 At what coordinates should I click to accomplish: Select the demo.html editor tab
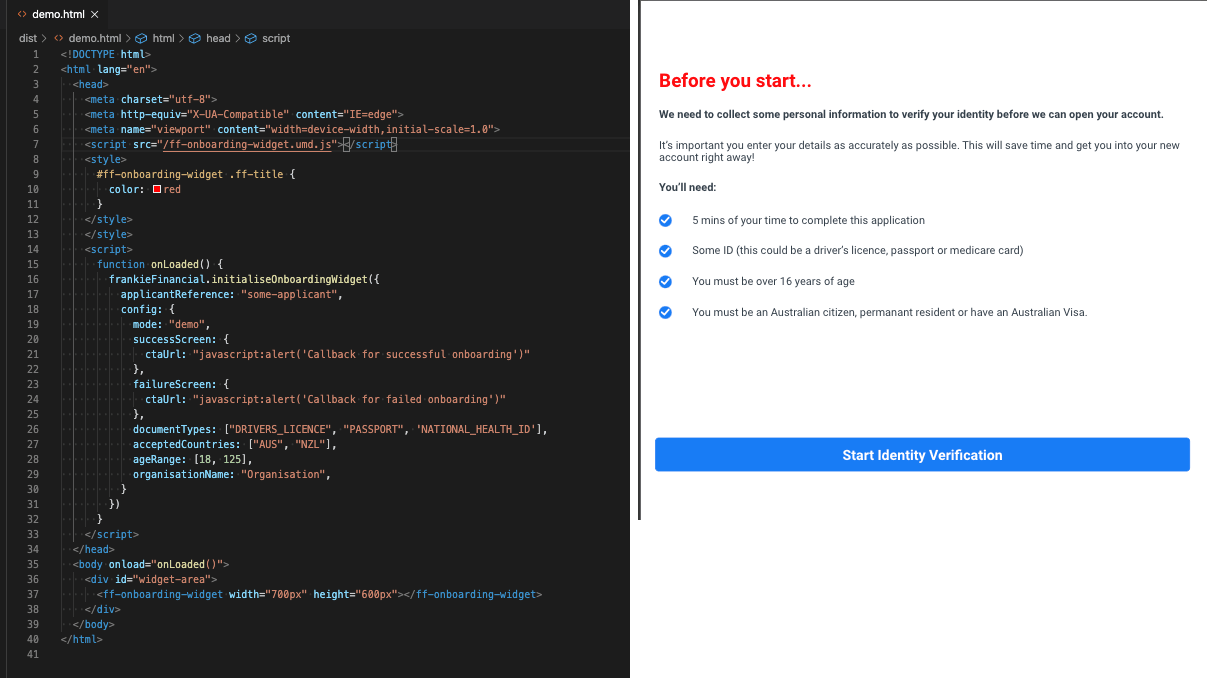pos(59,15)
